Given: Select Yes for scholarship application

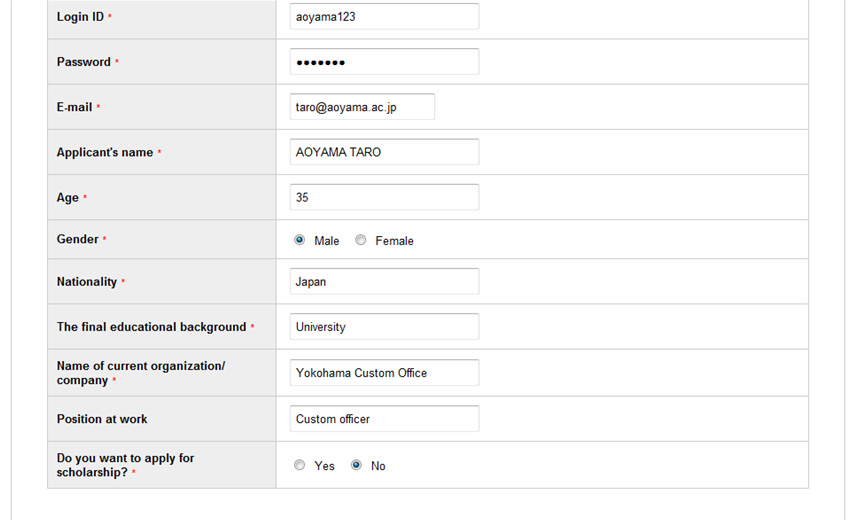Looking at the screenshot, I should (299, 465).
